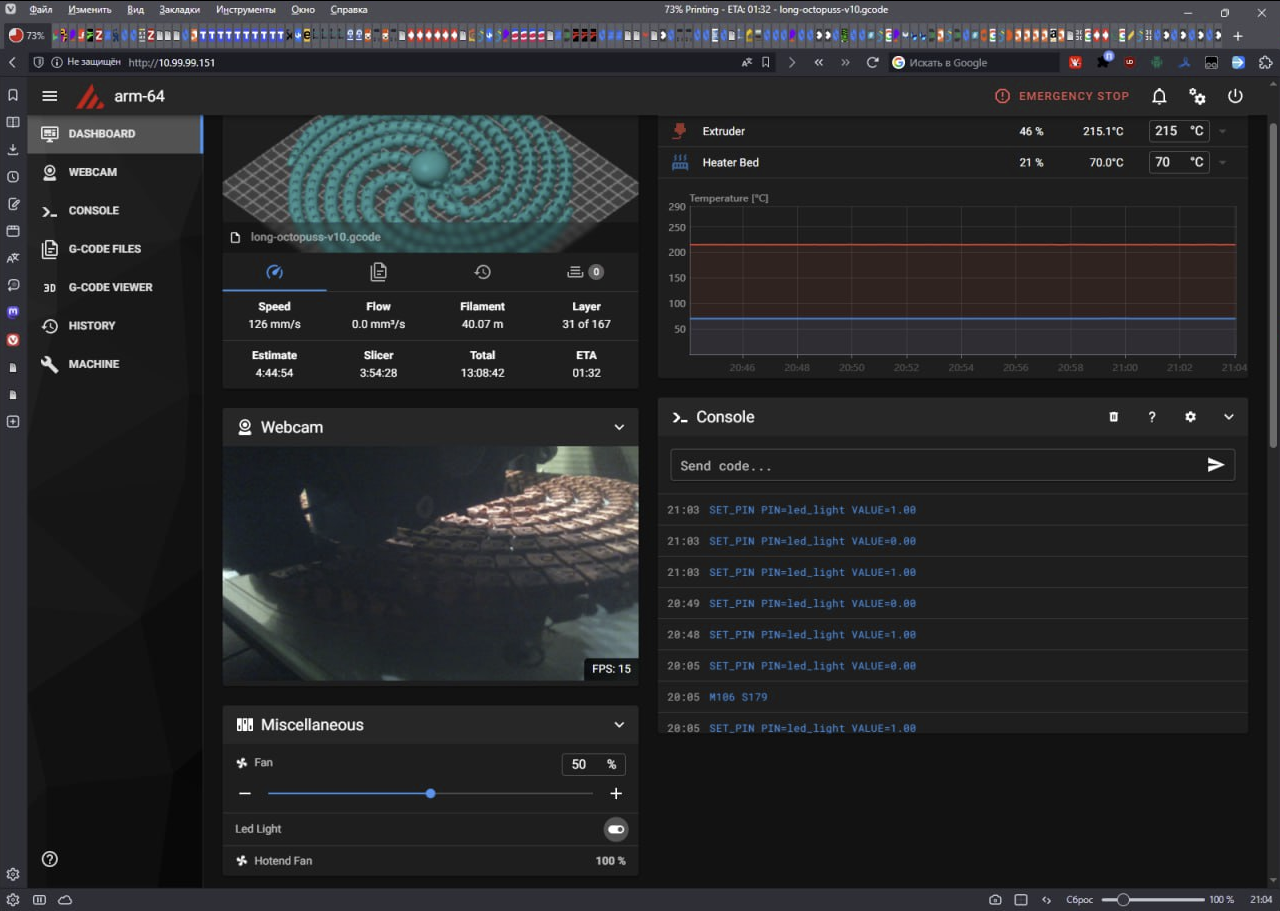The height and width of the screenshot is (911, 1280).
Task: Collapse the Miscellaneous panel
Action: [x=619, y=725]
